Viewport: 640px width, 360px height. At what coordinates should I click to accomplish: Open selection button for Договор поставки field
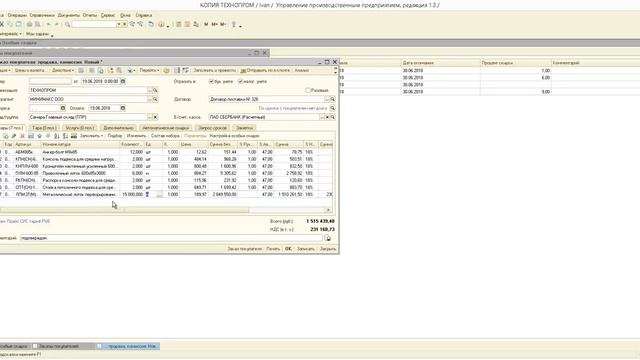tap(327, 99)
